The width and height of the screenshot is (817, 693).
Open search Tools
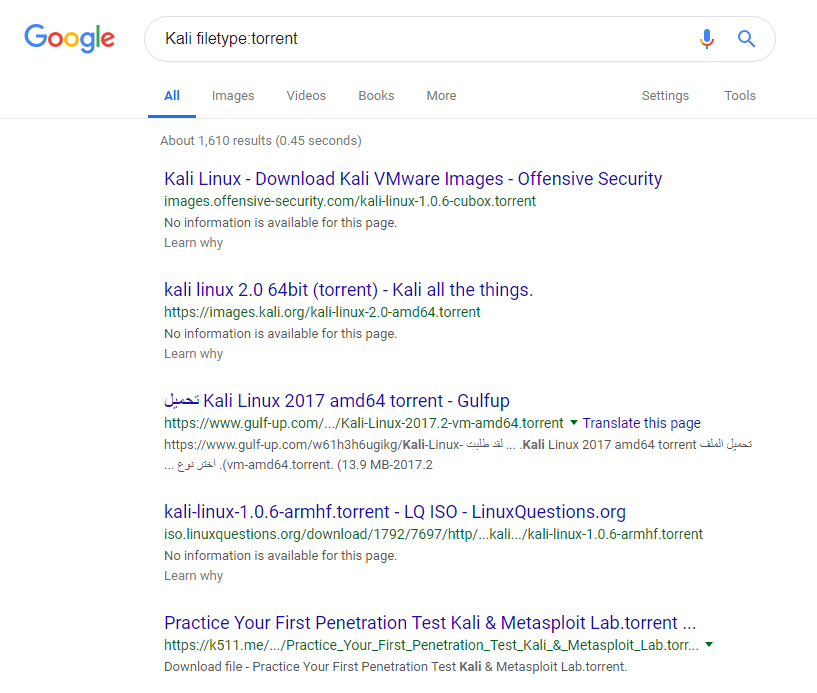[x=740, y=96]
